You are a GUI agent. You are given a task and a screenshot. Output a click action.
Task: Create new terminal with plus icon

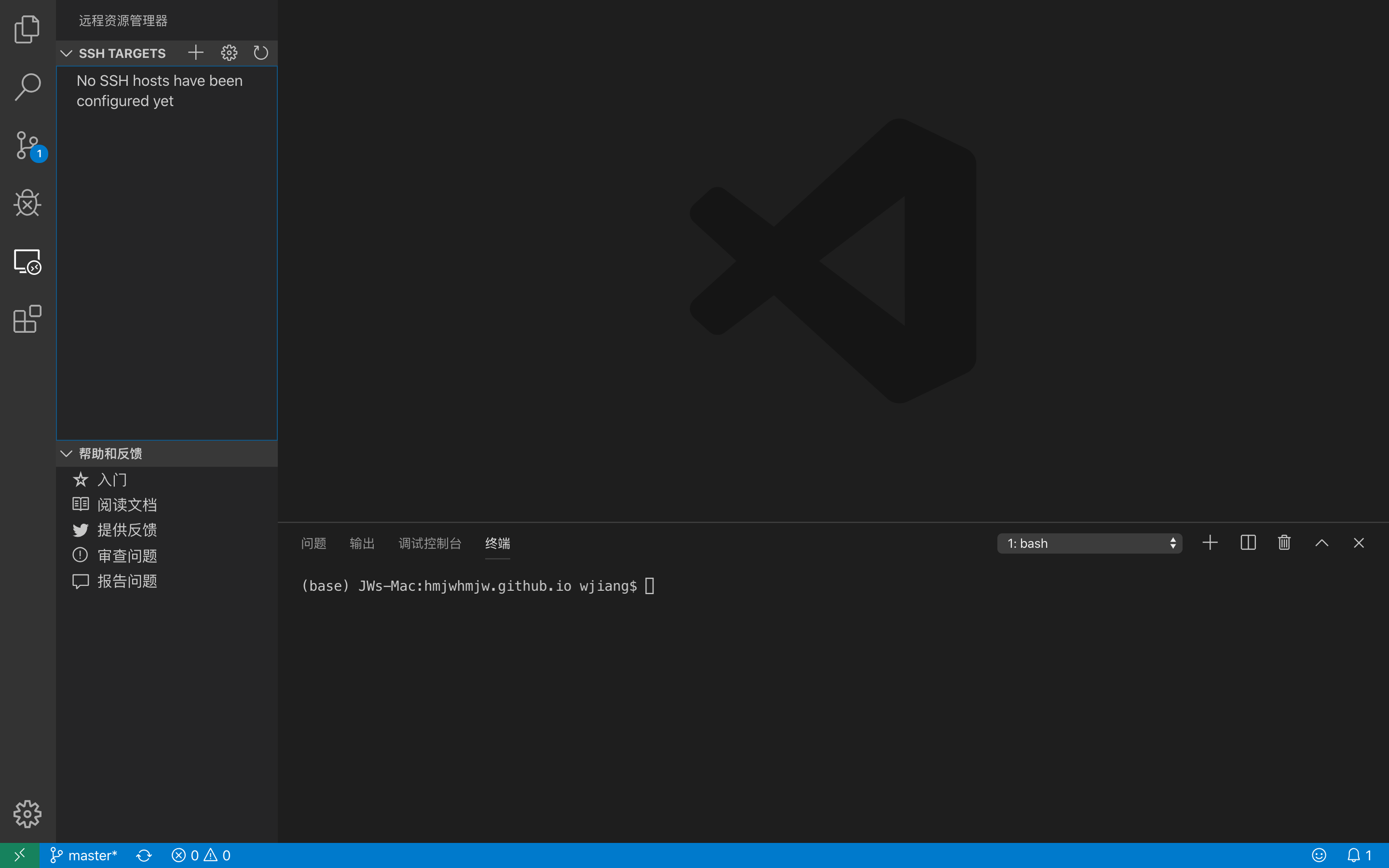click(x=1210, y=542)
